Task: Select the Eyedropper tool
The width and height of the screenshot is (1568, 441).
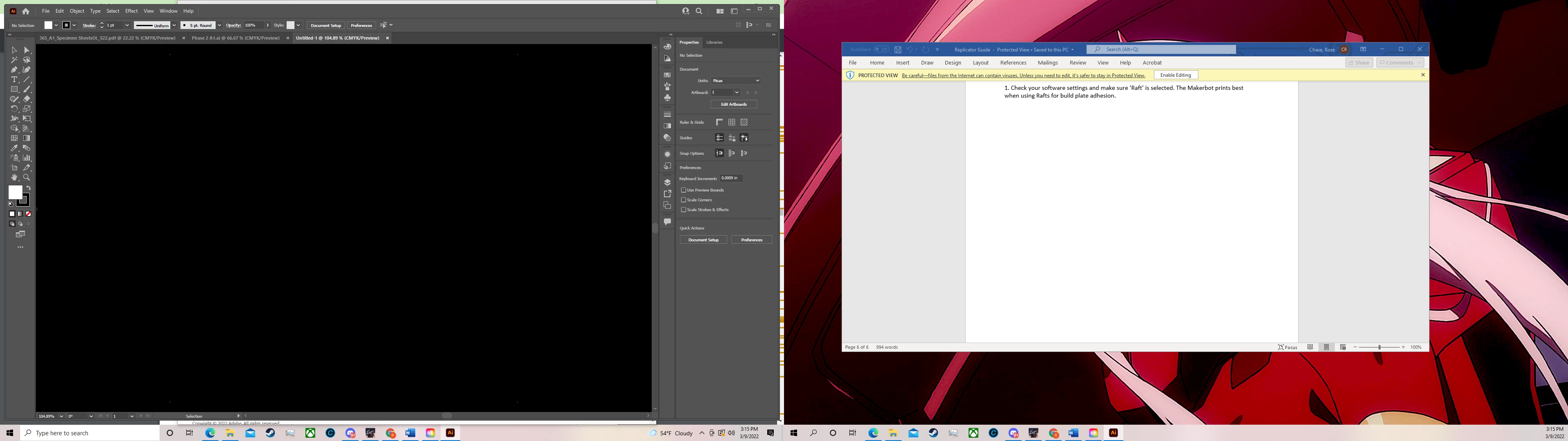Action: point(14,148)
